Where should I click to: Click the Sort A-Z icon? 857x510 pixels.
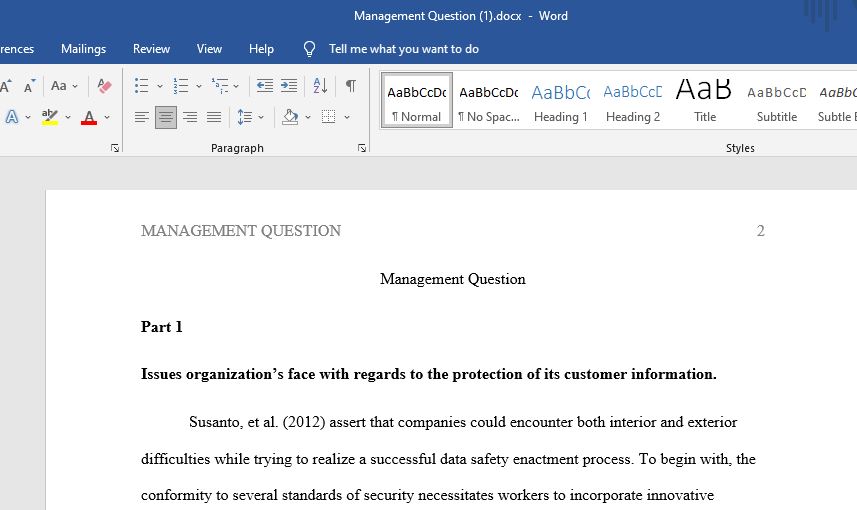[x=320, y=86]
